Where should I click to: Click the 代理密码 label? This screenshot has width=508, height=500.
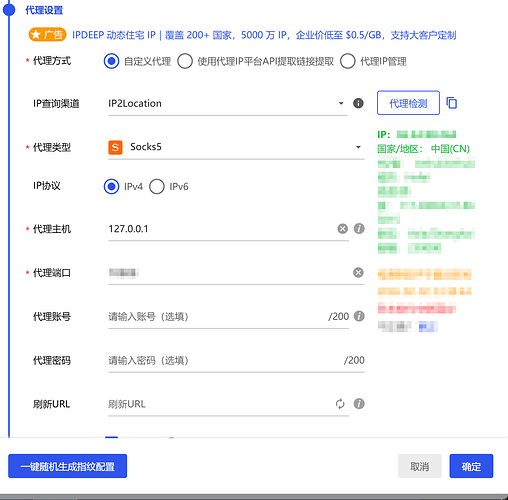52,360
